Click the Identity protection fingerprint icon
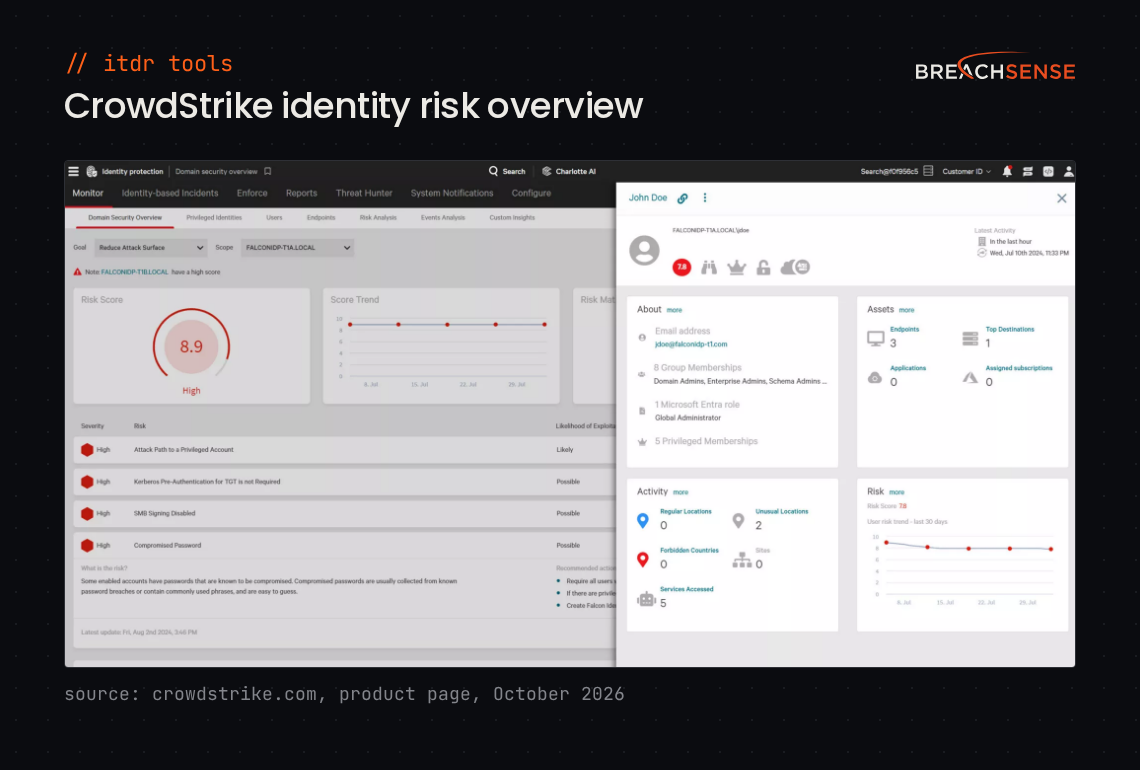This screenshot has width=1140, height=770. tap(92, 172)
